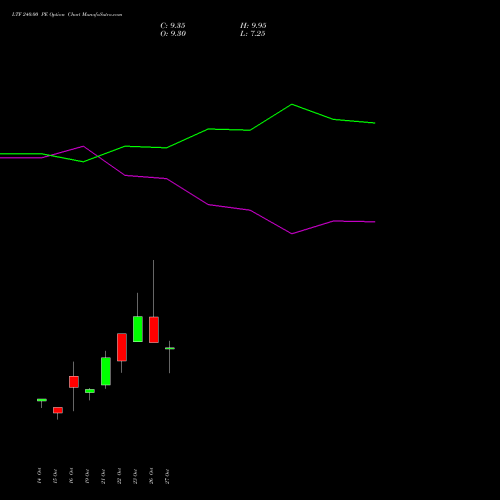Click the "14 Oct" date axis label

pos(39,476)
